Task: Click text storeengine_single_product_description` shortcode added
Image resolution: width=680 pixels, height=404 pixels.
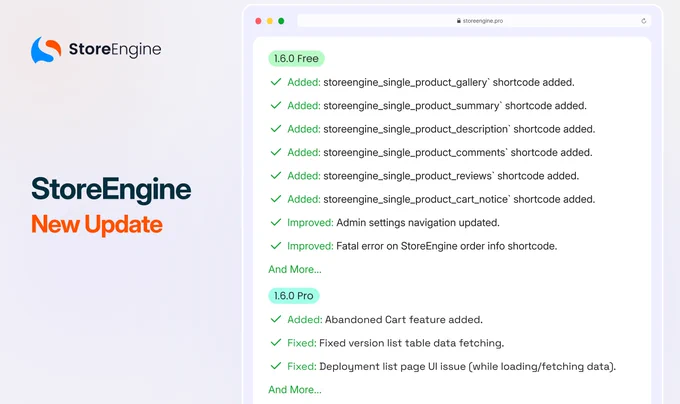Action: pyautogui.click(x=459, y=129)
